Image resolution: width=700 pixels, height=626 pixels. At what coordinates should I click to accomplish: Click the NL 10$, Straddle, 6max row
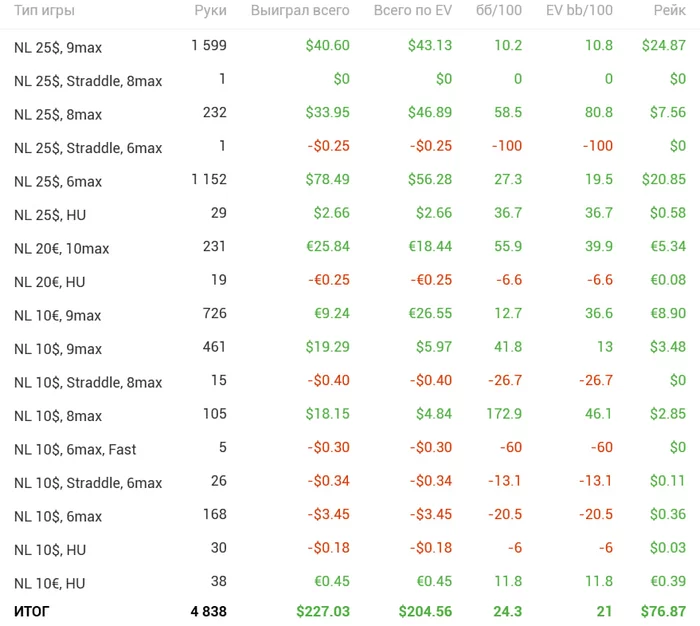click(88, 483)
